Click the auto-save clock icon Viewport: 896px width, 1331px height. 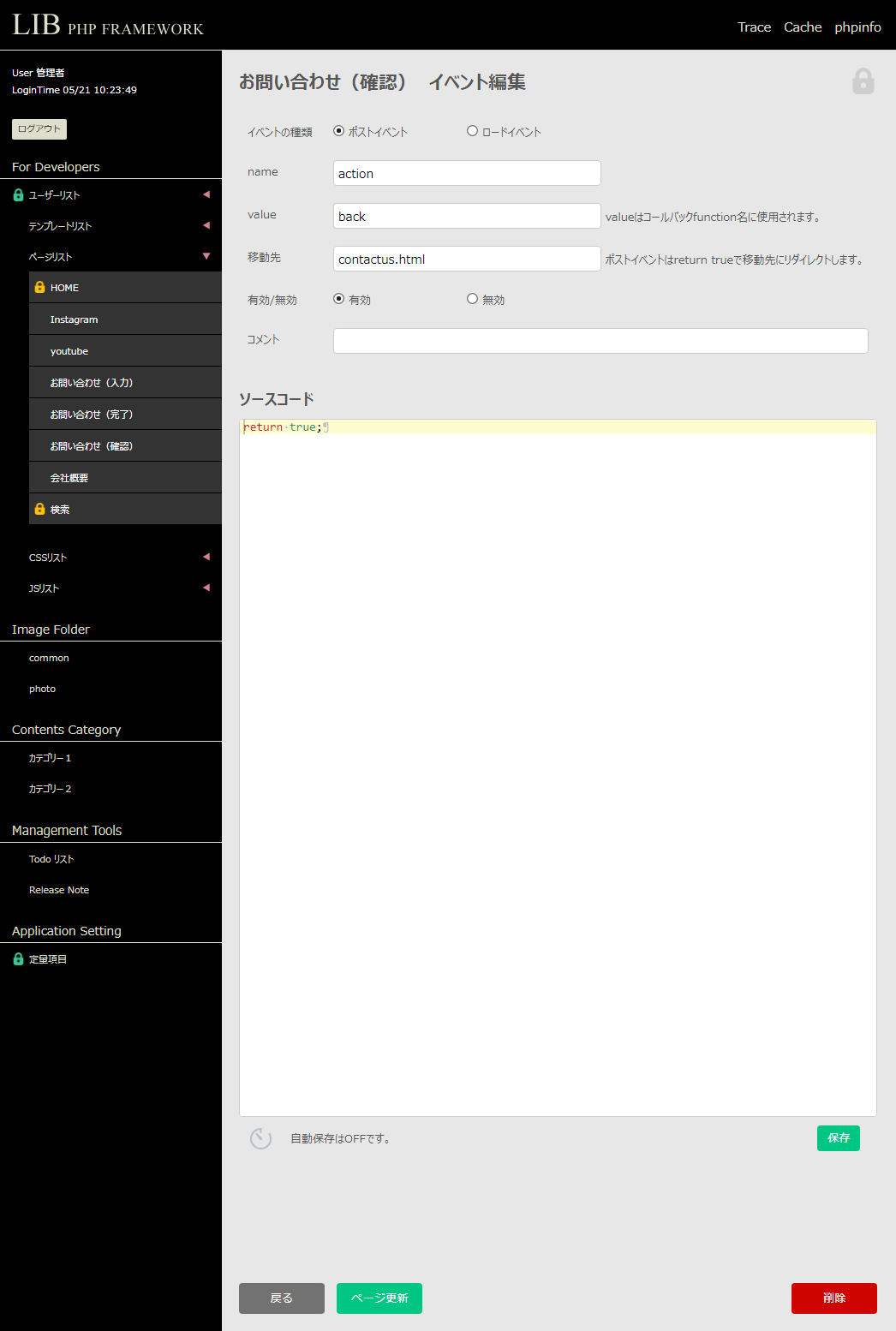point(260,1138)
